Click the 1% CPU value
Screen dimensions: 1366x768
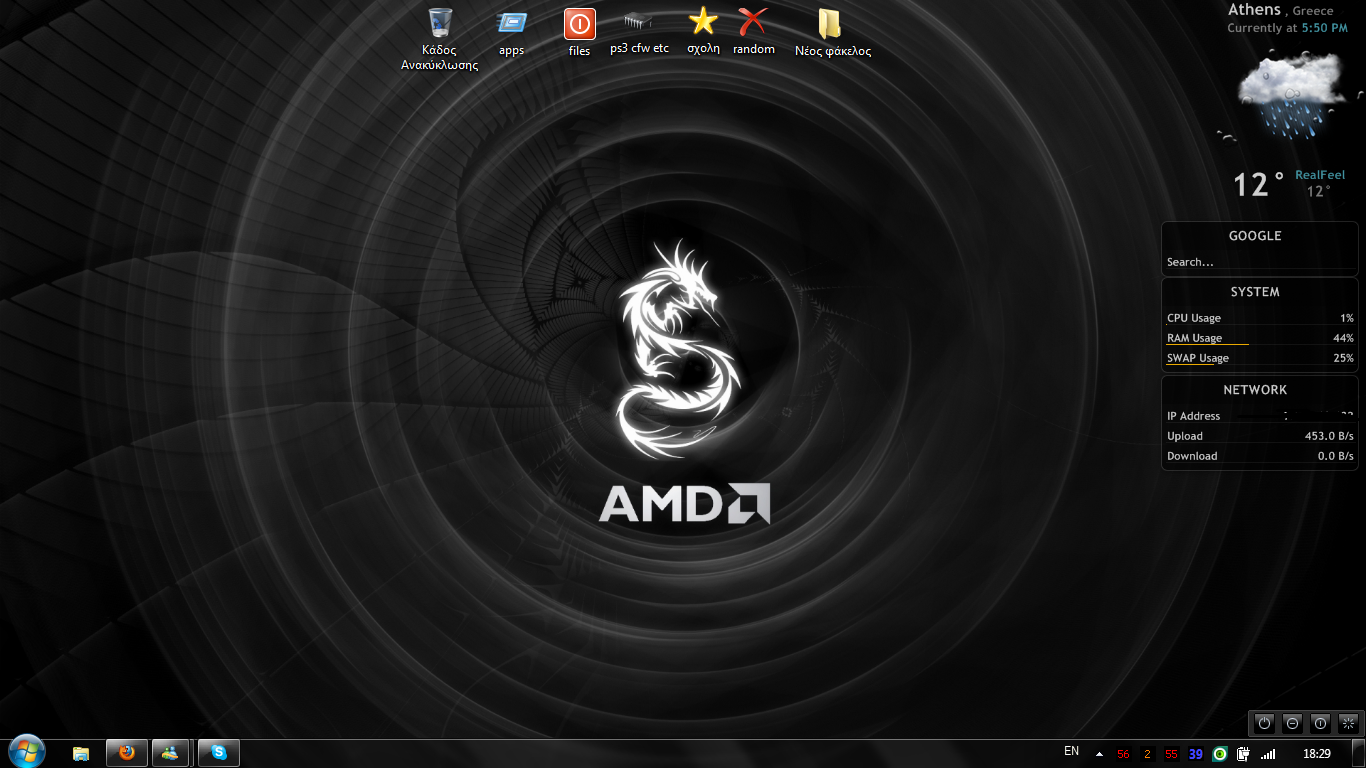tap(1347, 318)
